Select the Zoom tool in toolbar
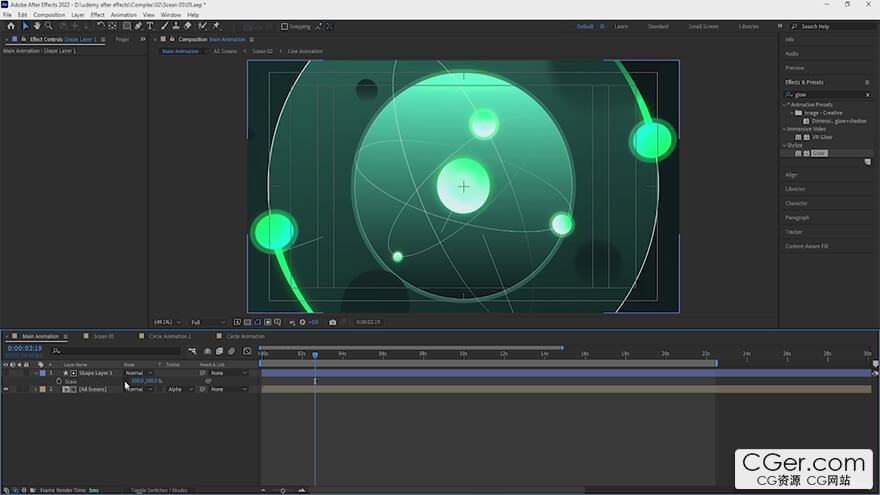The image size is (880, 495). pyautogui.click(x=49, y=26)
